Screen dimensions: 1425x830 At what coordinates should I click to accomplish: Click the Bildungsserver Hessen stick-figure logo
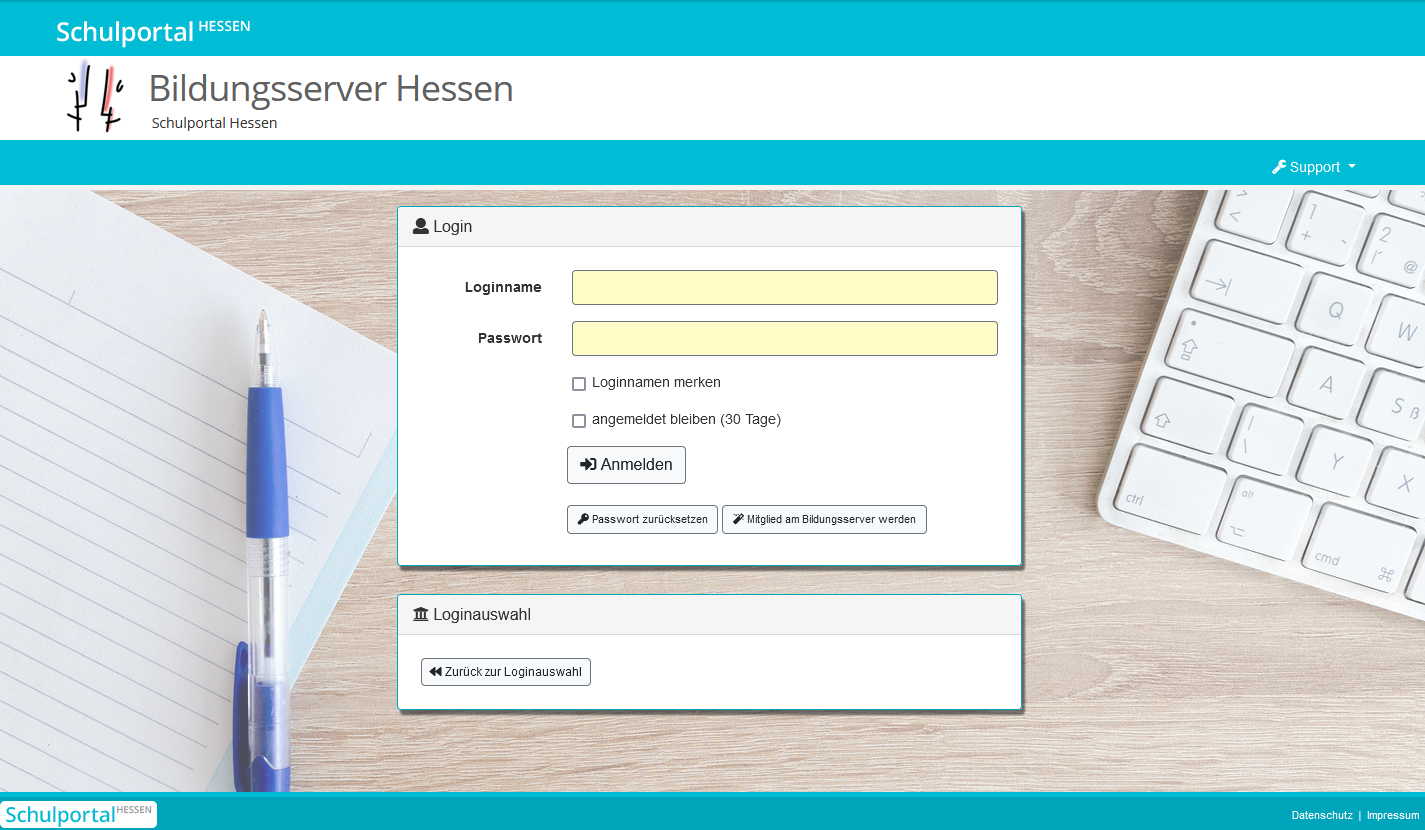95,97
